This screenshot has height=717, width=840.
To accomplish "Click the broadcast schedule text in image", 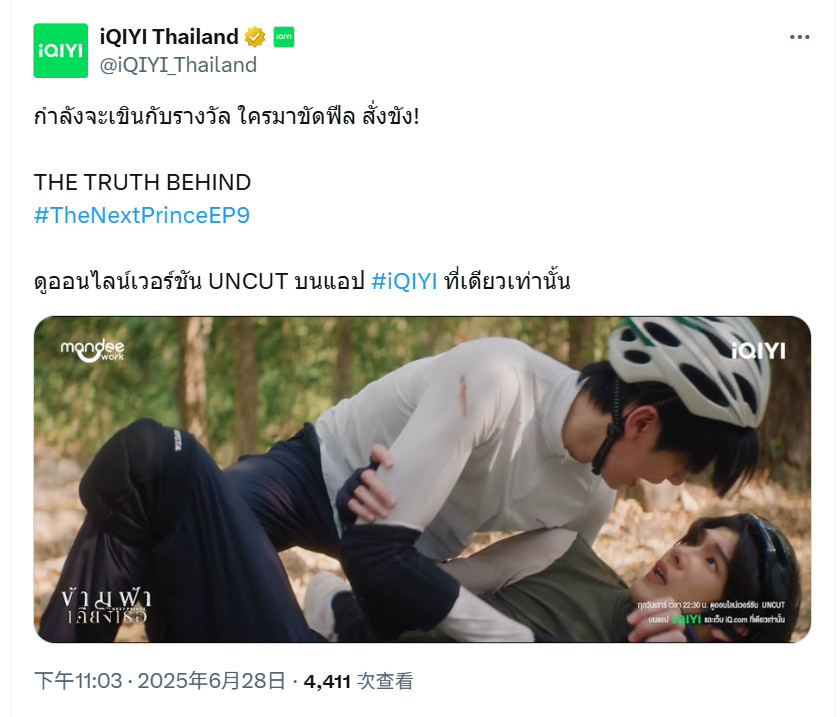I will 711,612.
